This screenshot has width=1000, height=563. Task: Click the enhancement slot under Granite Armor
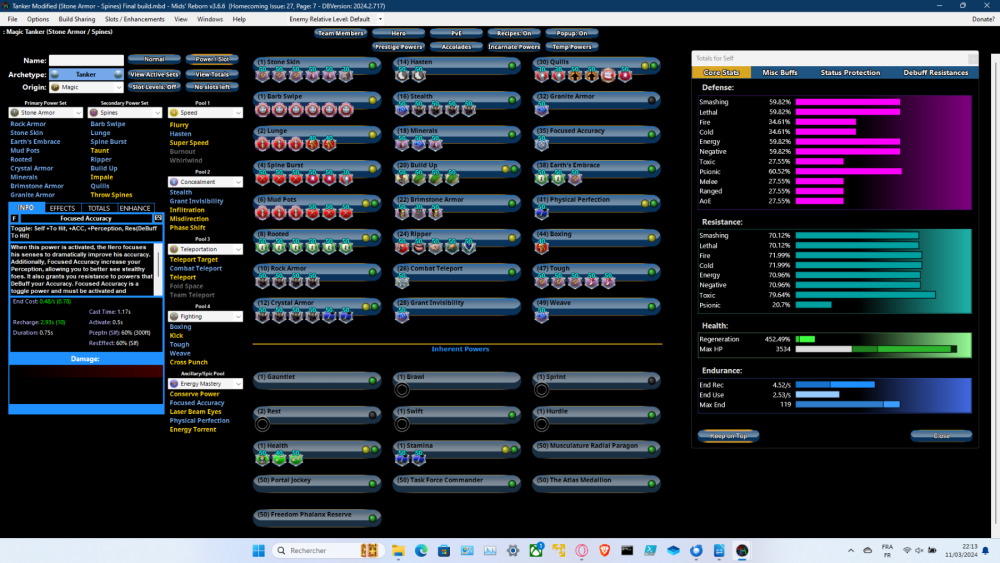(x=542, y=109)
